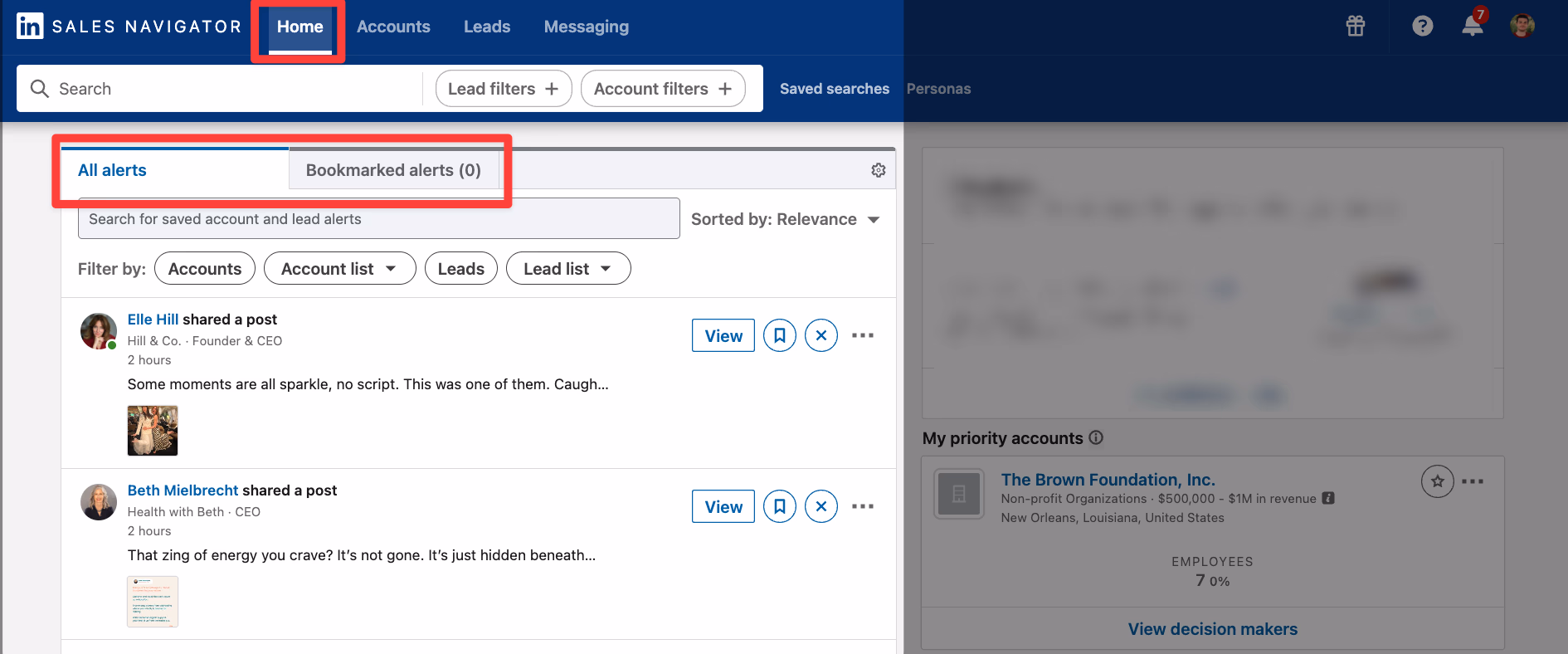
Task: Click the LinkedIn logo icon
Action: [x=30, y=26]
